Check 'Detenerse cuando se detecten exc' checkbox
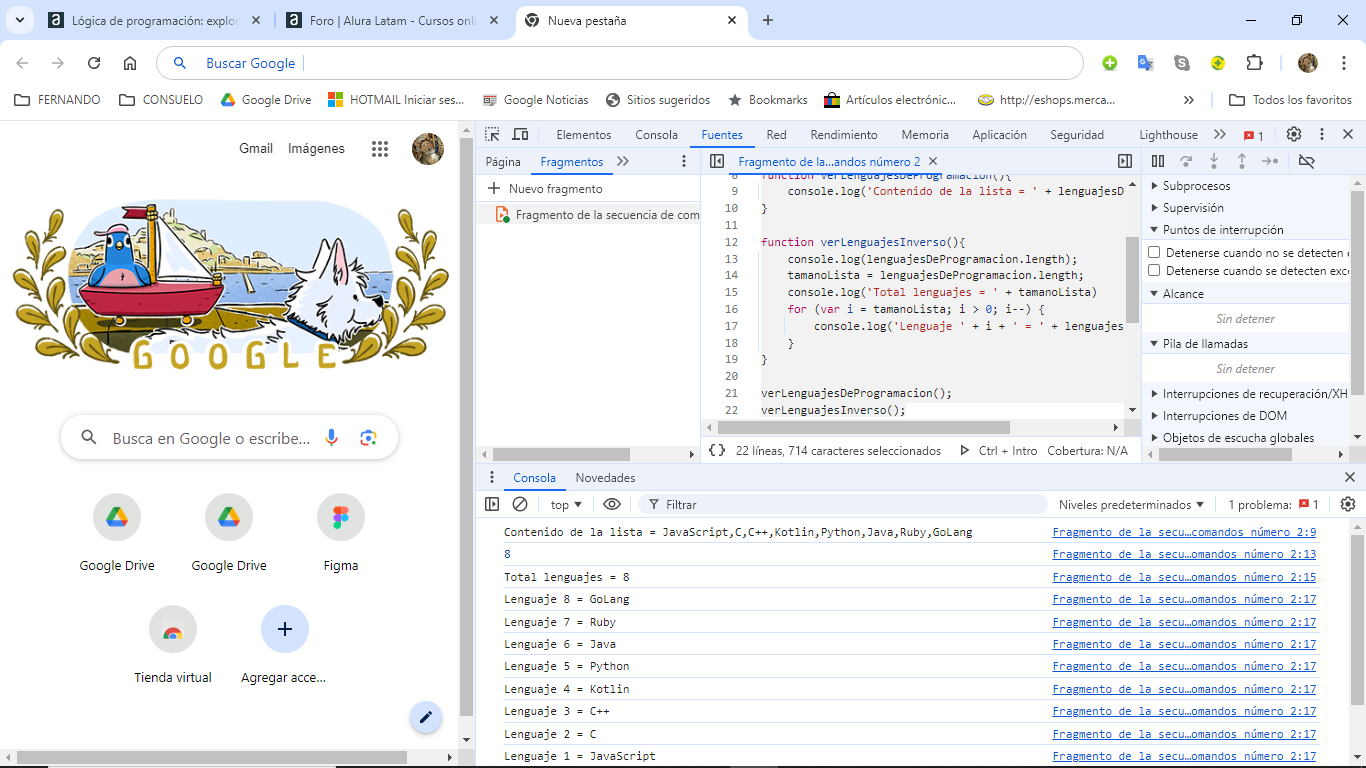Screen dimensions: 1366x768 (1154, 271)
